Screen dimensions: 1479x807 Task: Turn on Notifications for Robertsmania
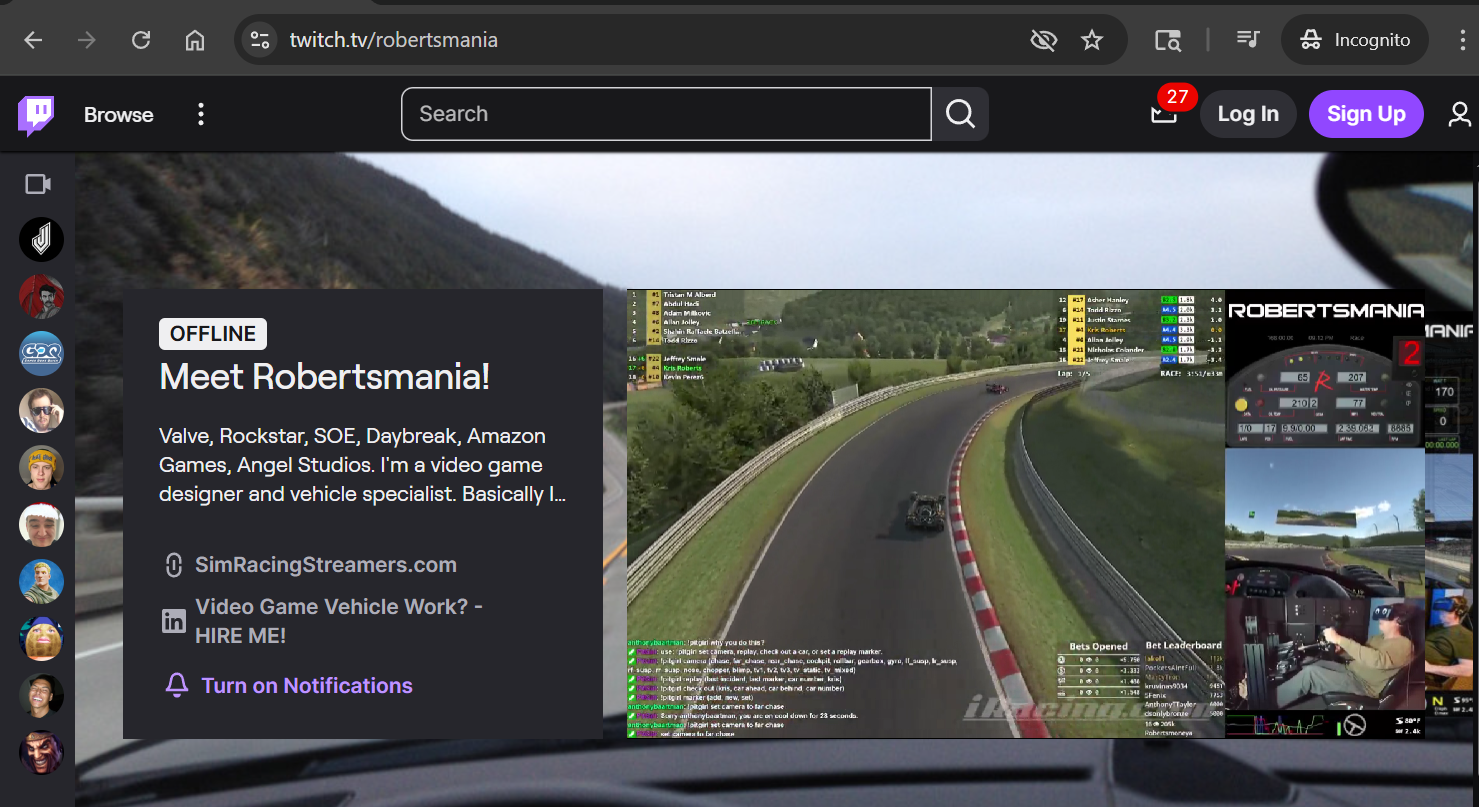(x=306, y=686)
